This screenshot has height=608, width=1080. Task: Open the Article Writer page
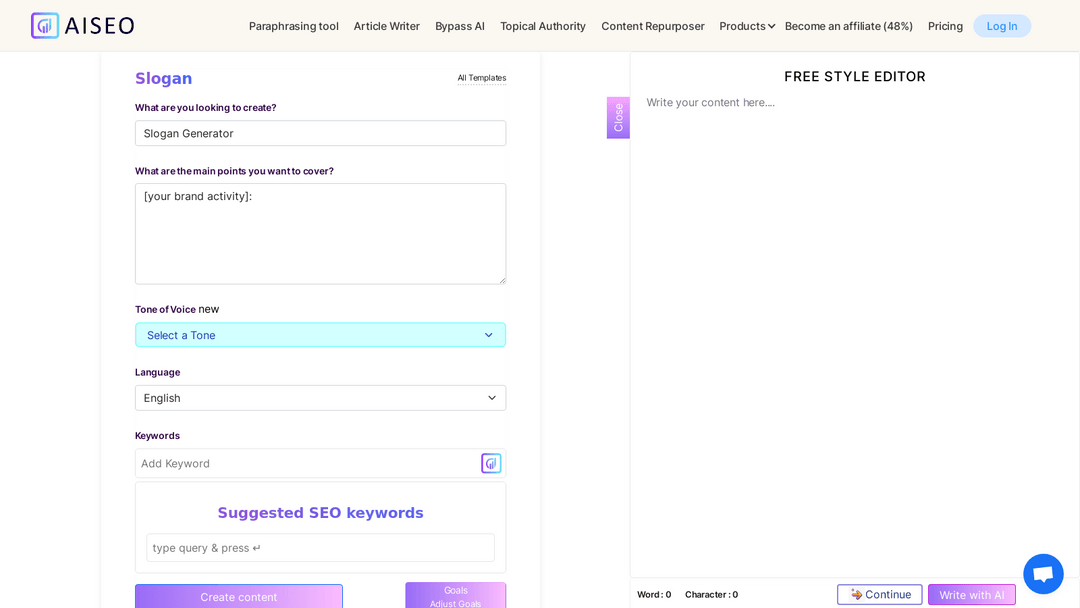pyautogui.click(x=386, y=26)
